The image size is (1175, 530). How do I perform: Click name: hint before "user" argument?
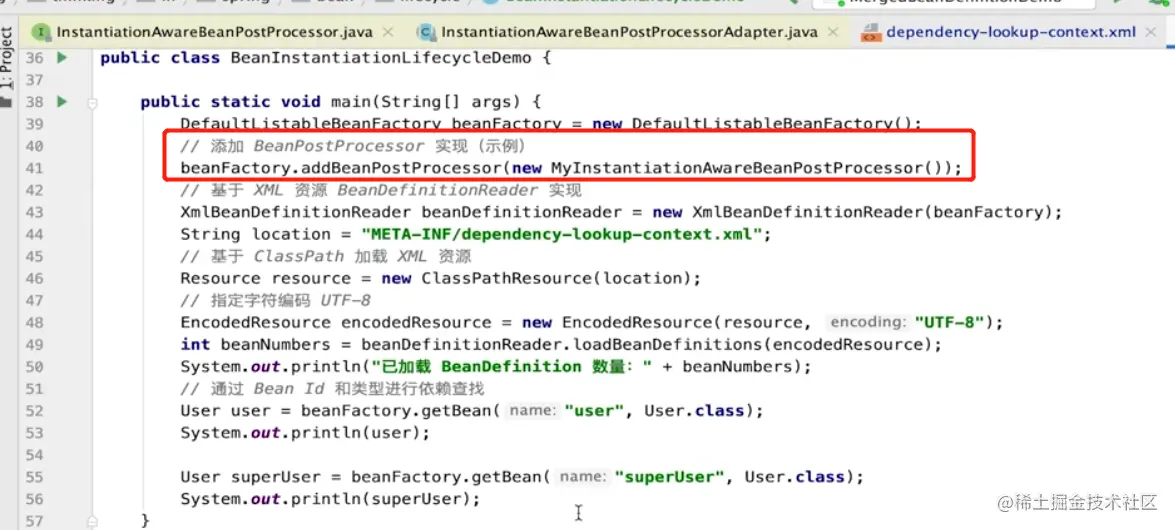[x=533, y=411]
